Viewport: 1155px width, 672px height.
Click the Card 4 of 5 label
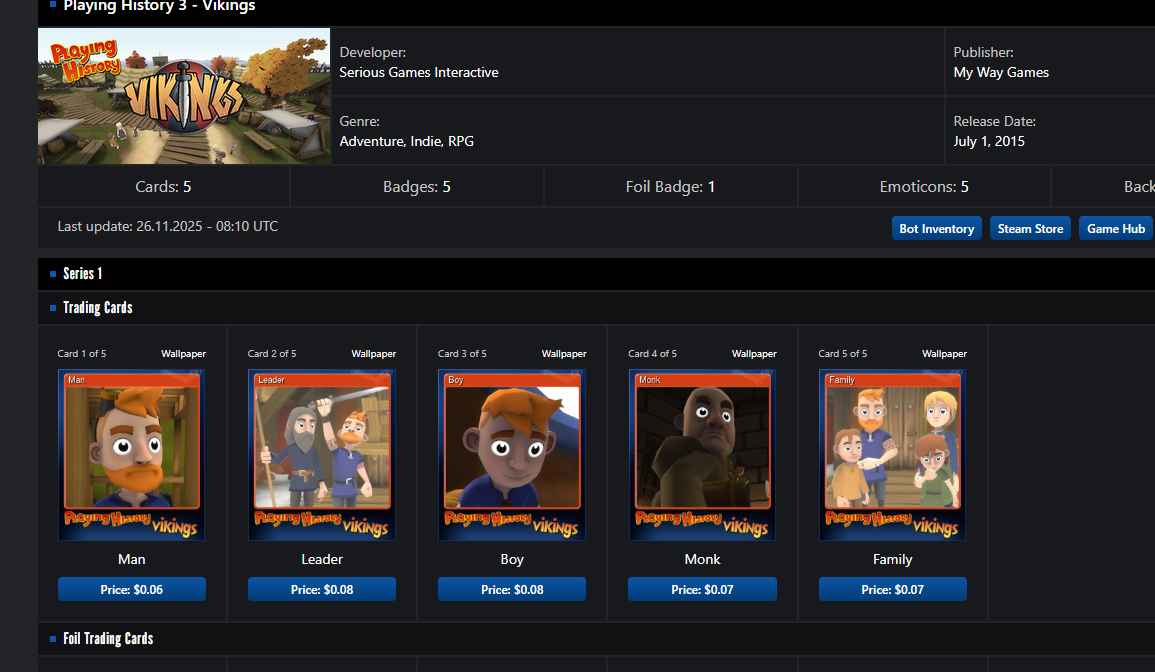click(652, 354)
